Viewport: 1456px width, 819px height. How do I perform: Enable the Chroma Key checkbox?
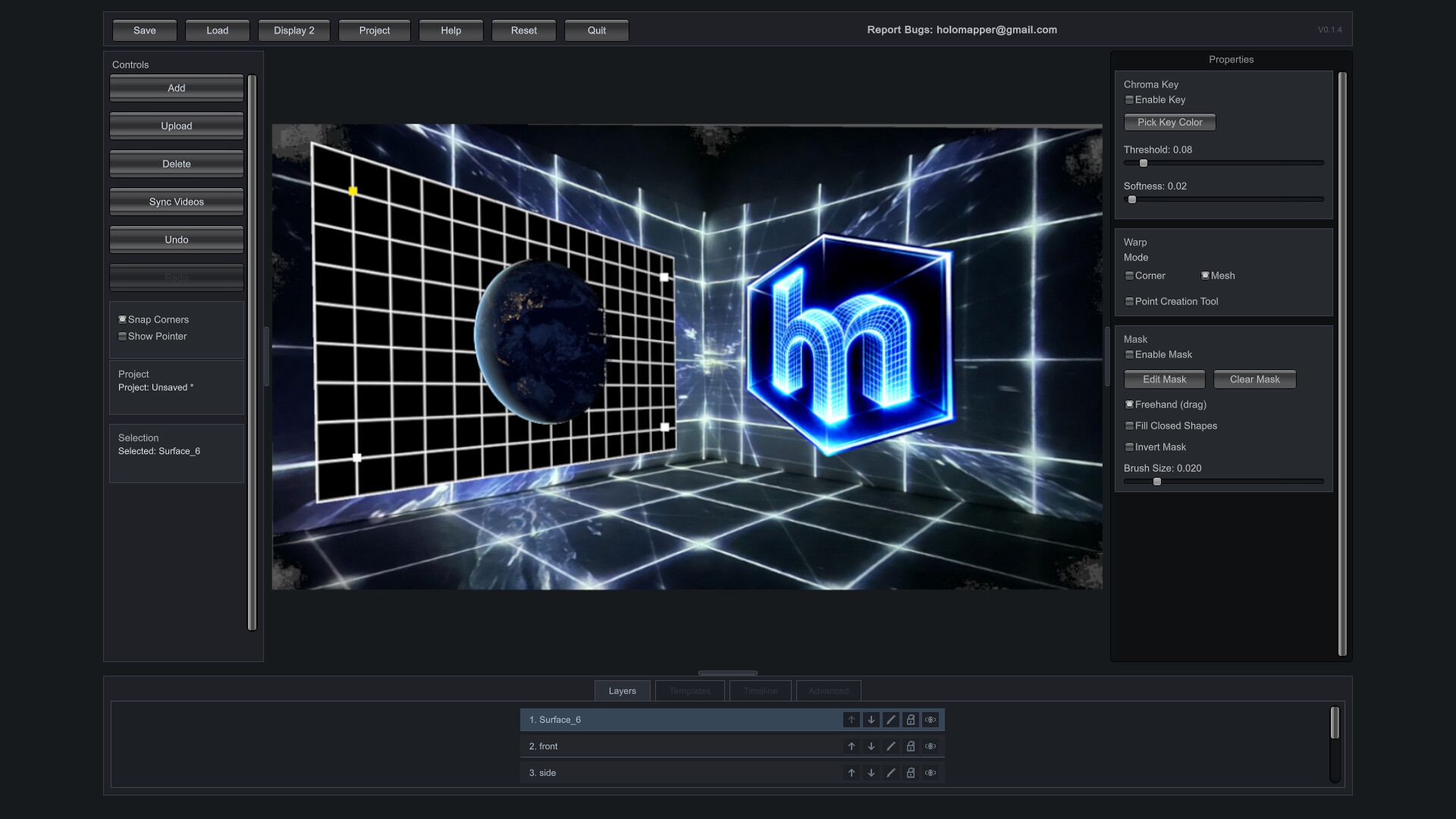(1129, 100)
